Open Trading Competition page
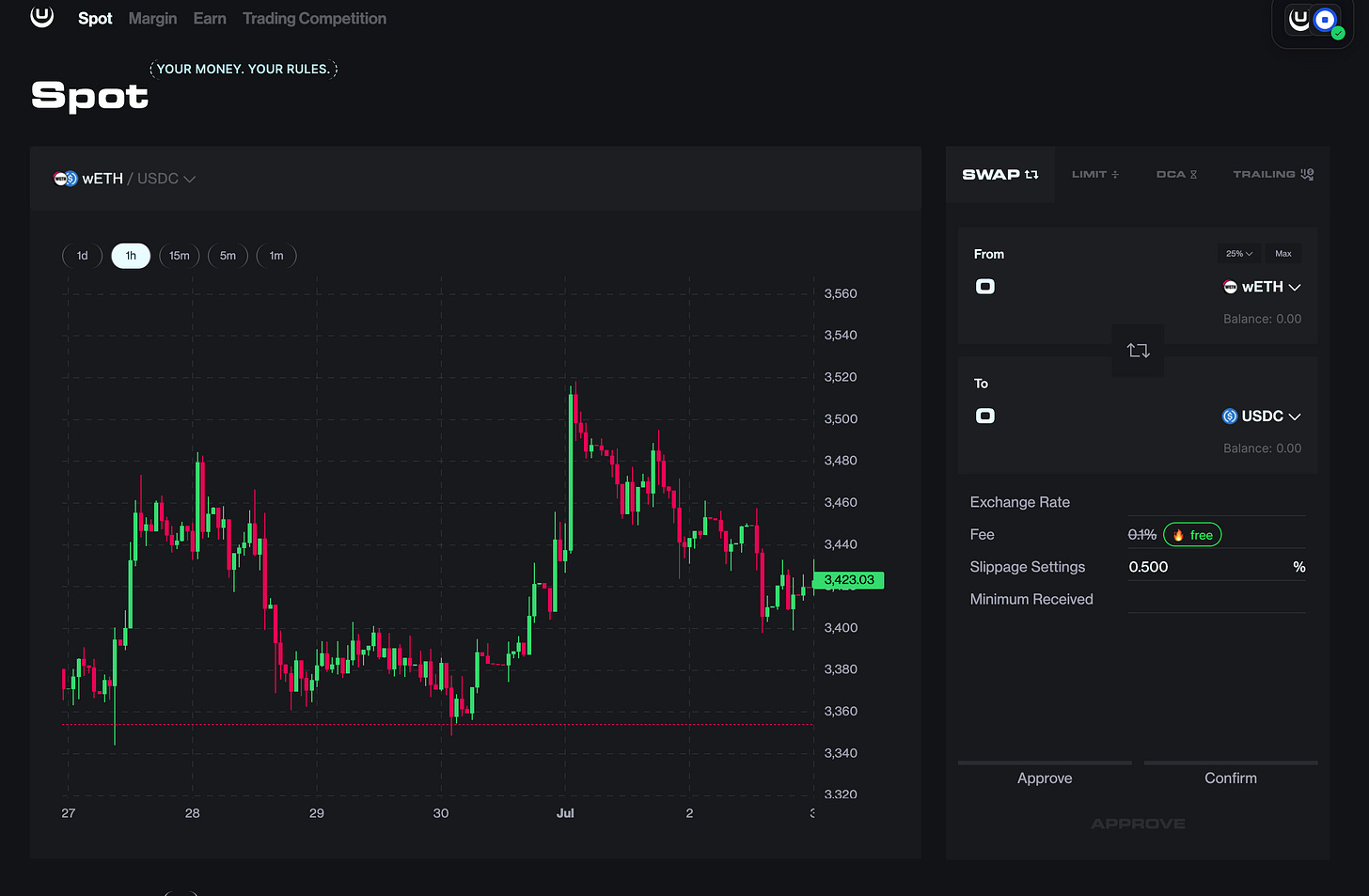1369x896 pixels. pos(314,19)
